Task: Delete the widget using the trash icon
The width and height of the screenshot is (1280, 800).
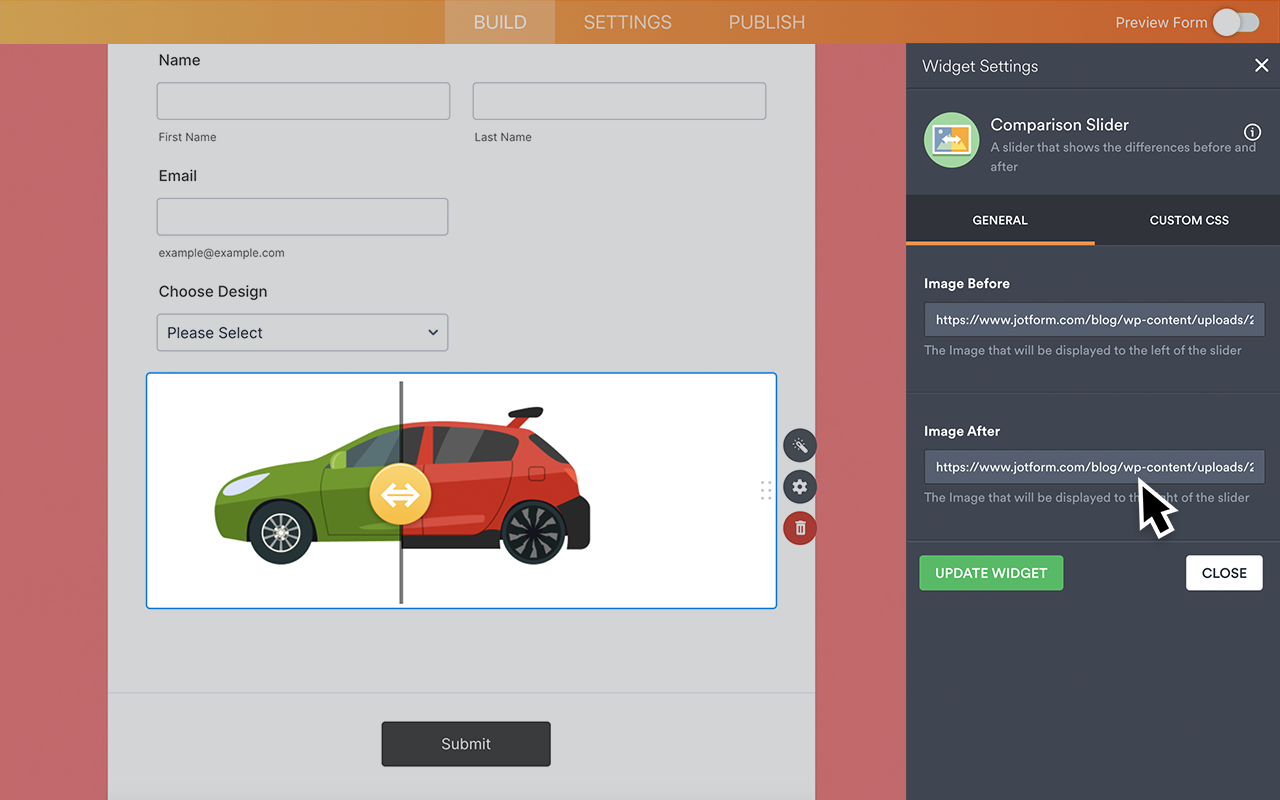Action: click(799, 527)
